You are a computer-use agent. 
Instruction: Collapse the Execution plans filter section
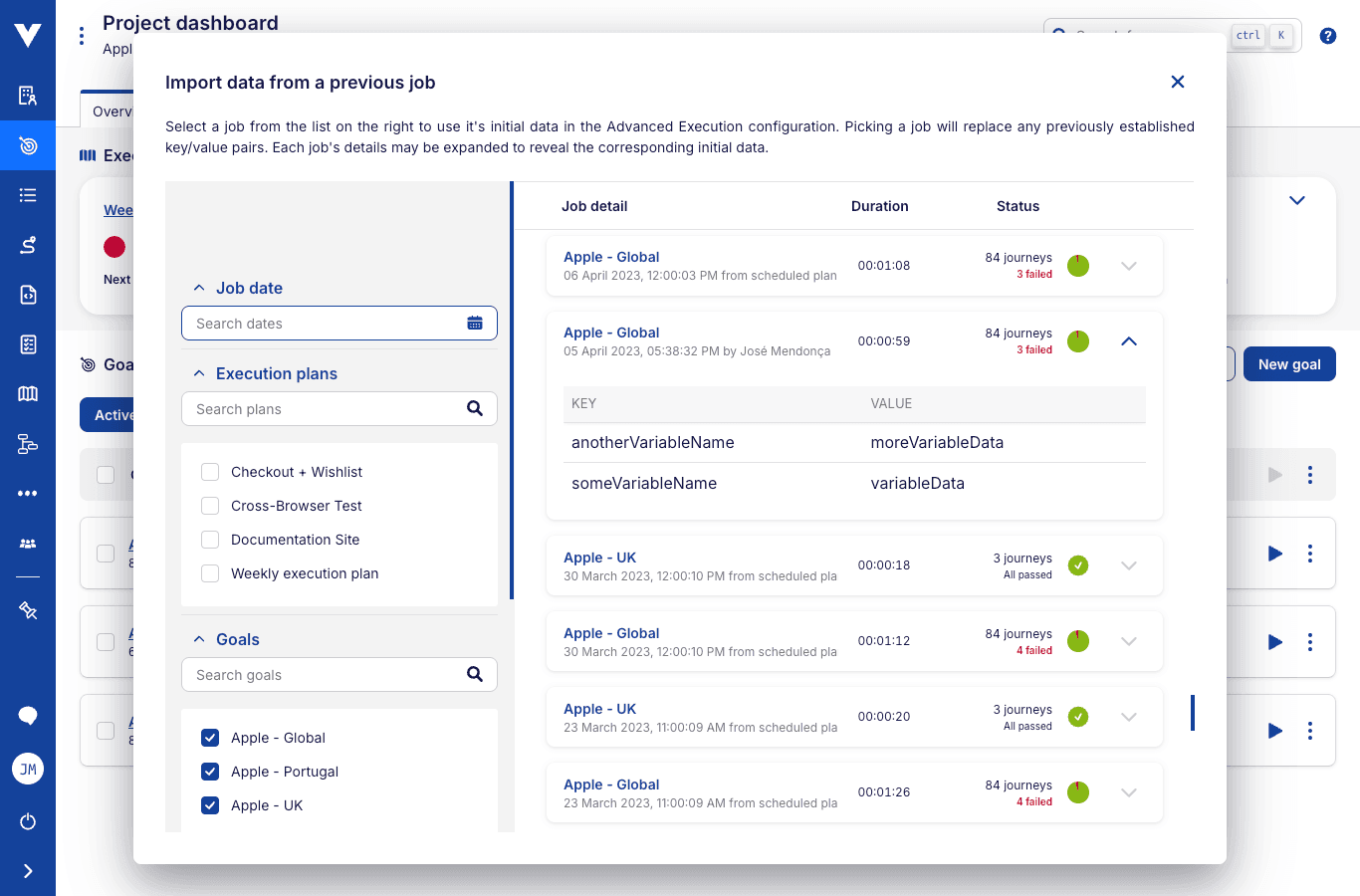click(199, 373)
